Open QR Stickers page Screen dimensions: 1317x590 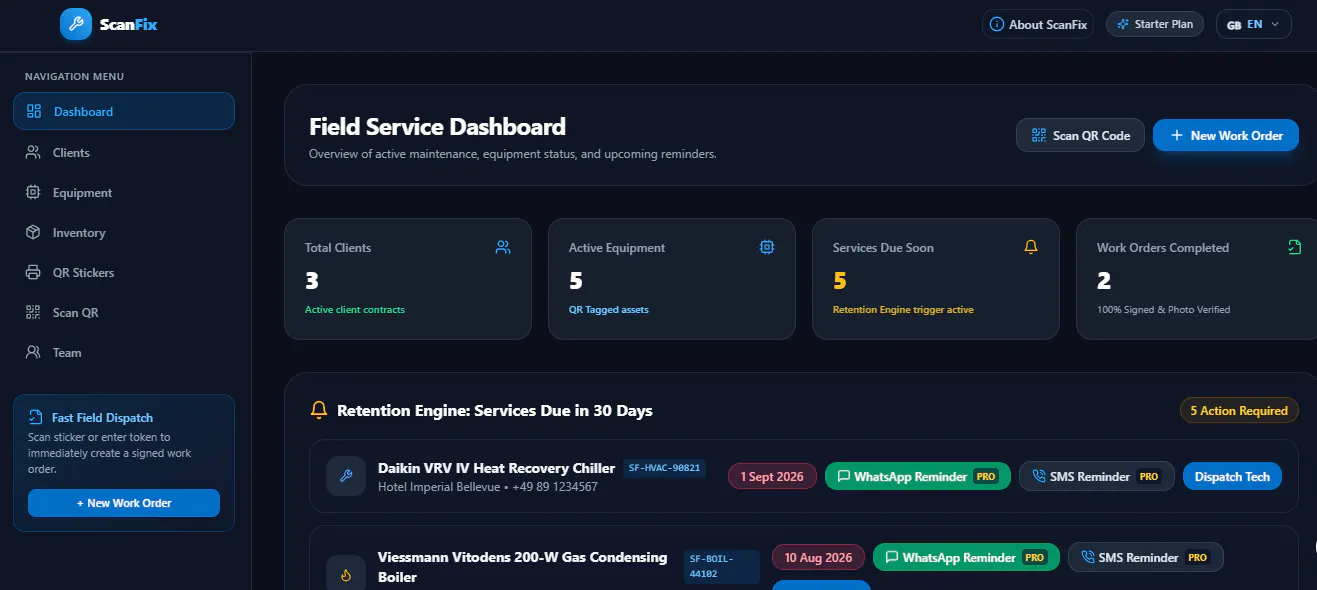point(124,272)
